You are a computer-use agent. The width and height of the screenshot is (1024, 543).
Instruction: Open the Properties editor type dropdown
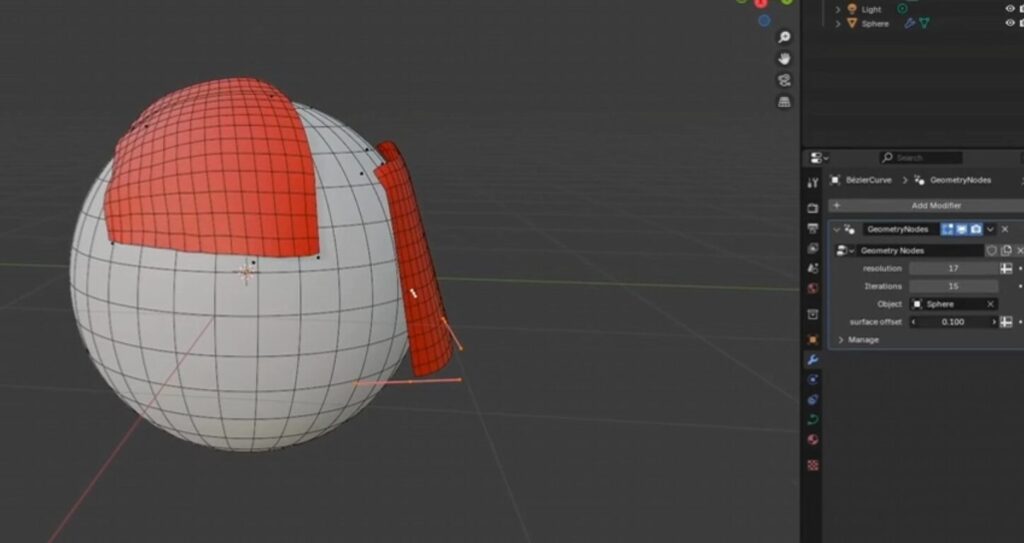819,157
